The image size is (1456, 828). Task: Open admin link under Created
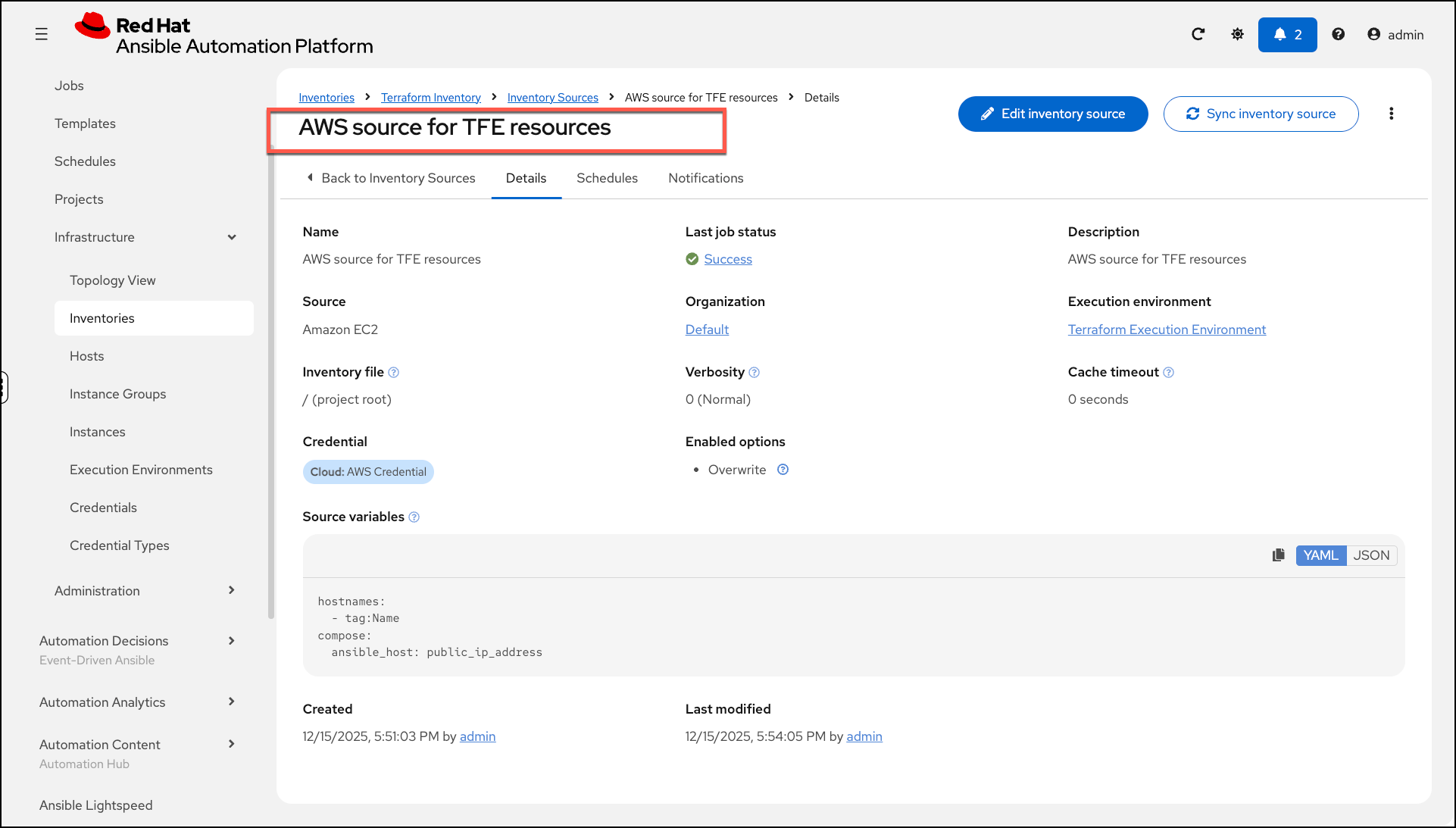click(477, 736)
